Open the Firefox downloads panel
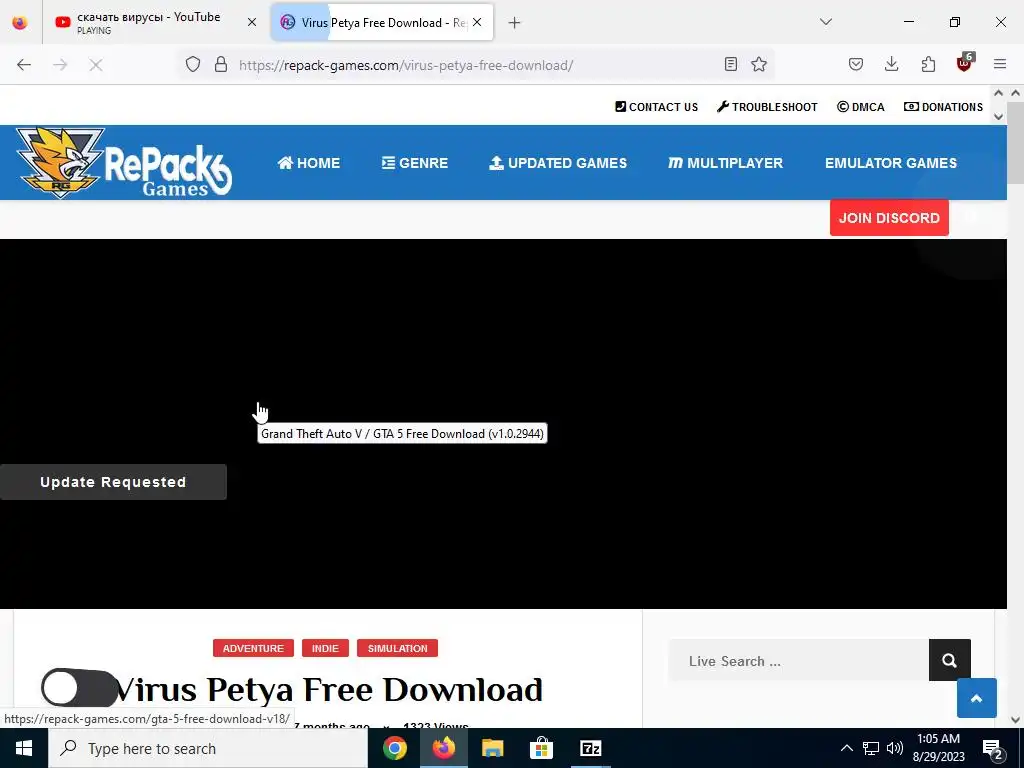The width and height of the screenshot is (1024, 768). pyautogui.click(x=891, y=64)
